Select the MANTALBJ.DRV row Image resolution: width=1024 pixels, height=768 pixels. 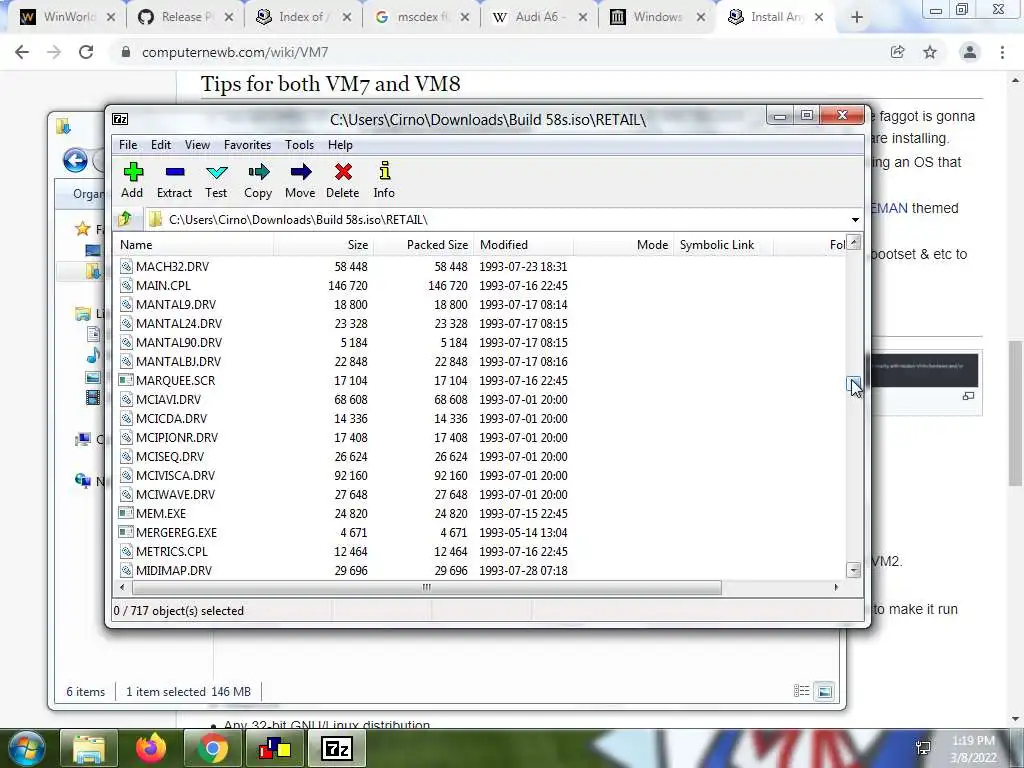(178, 361)
